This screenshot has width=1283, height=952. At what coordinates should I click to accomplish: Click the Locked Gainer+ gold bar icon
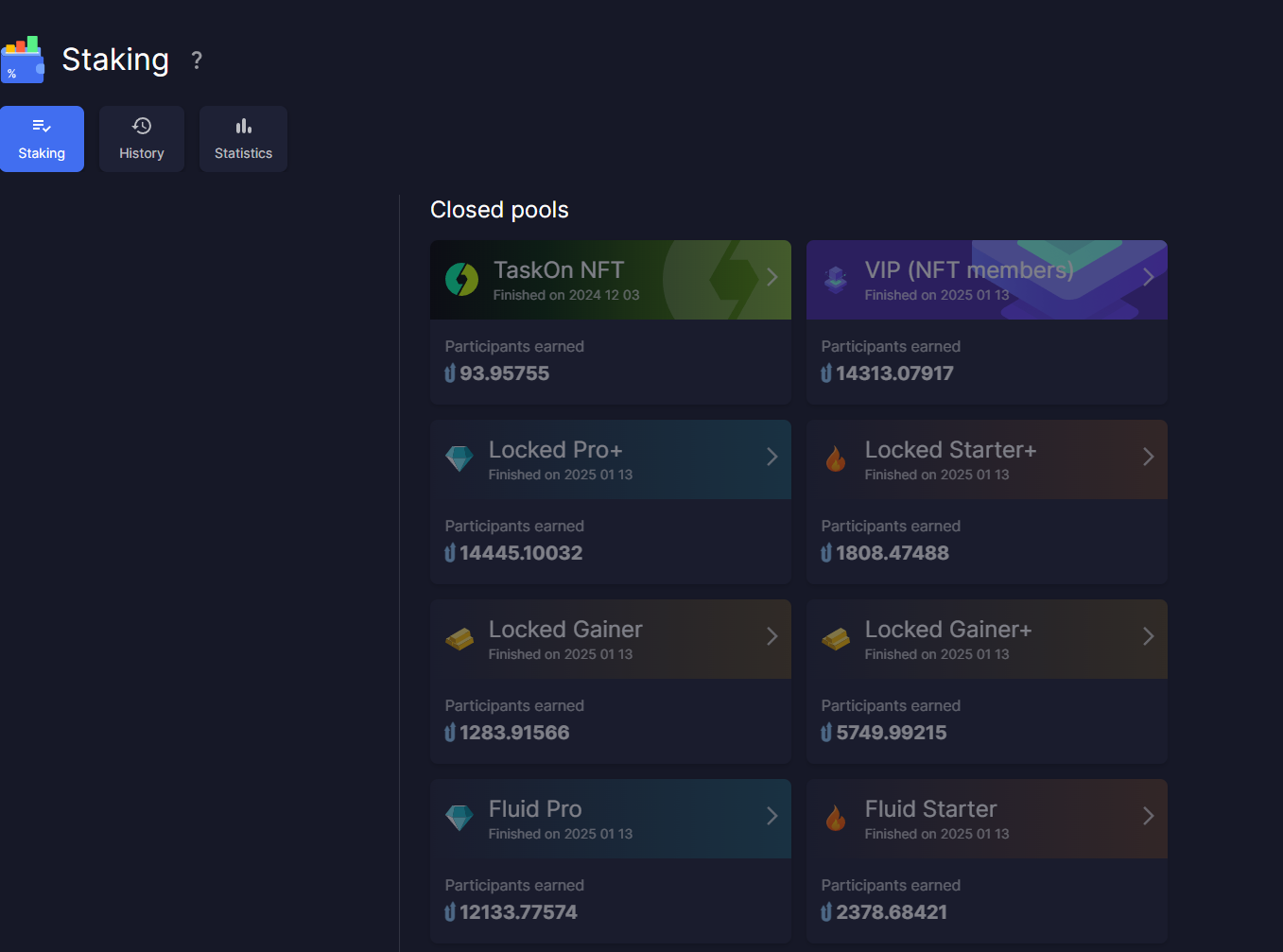836,639
